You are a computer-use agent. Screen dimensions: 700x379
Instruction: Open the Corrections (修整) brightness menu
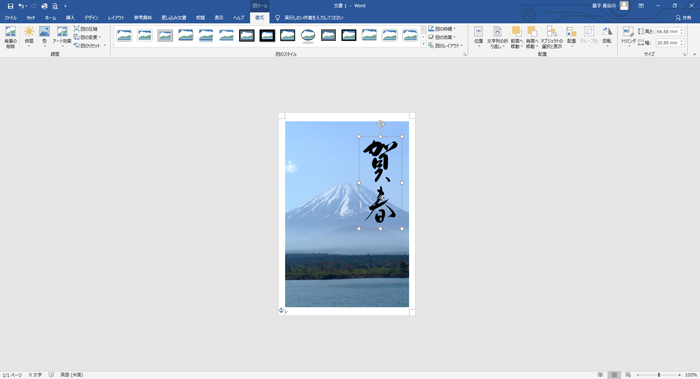point(29,37)
